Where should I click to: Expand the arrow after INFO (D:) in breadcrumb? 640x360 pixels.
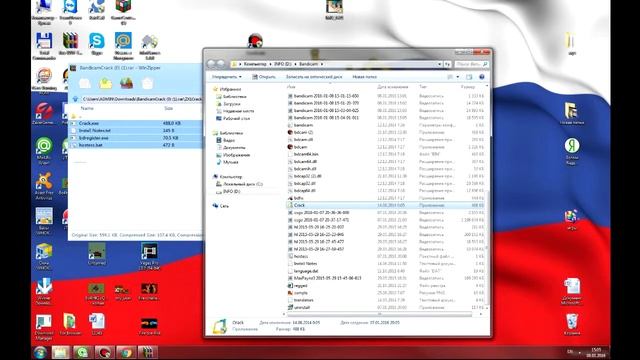(296, 64)
